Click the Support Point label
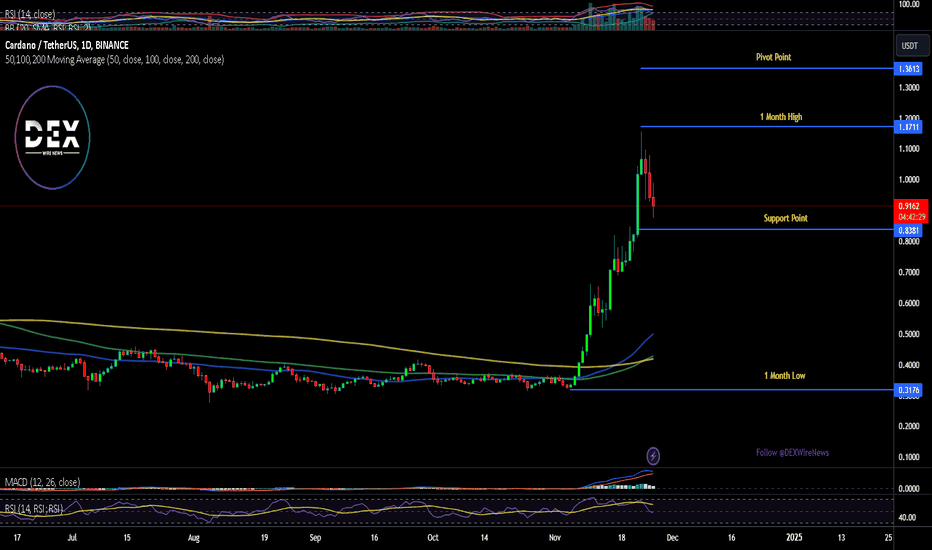Image resolution: width=932 pixels, height=550 pixels. click(785, 218)
